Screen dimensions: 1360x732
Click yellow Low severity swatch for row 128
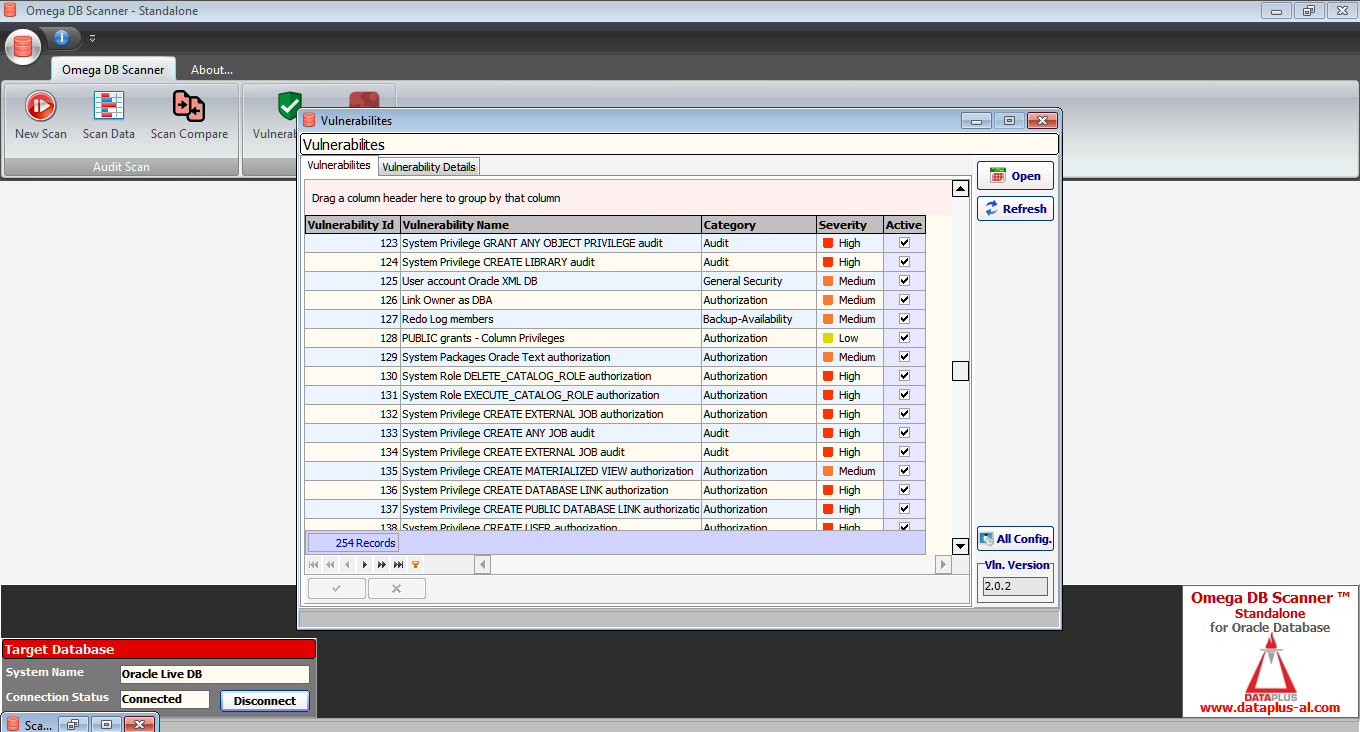(827, 338)
